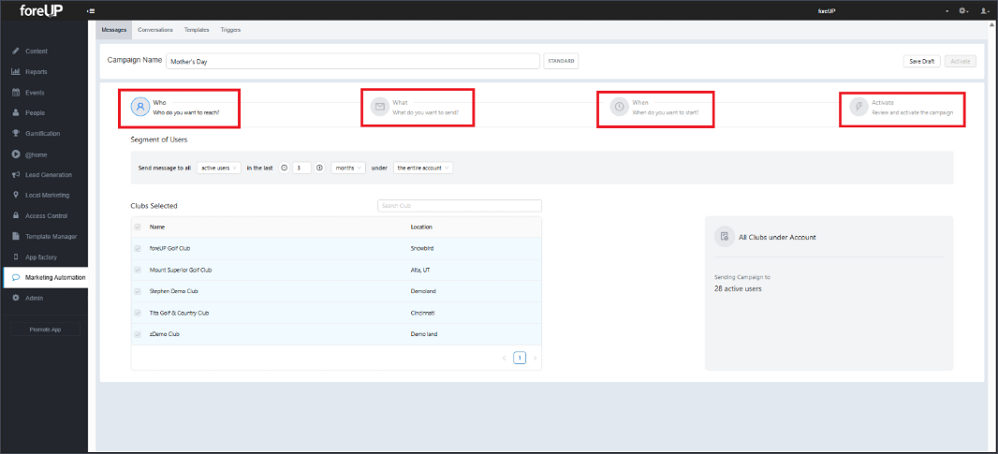Click the Campaign Name input field
The image size is (998, 454).
[353, 62]
